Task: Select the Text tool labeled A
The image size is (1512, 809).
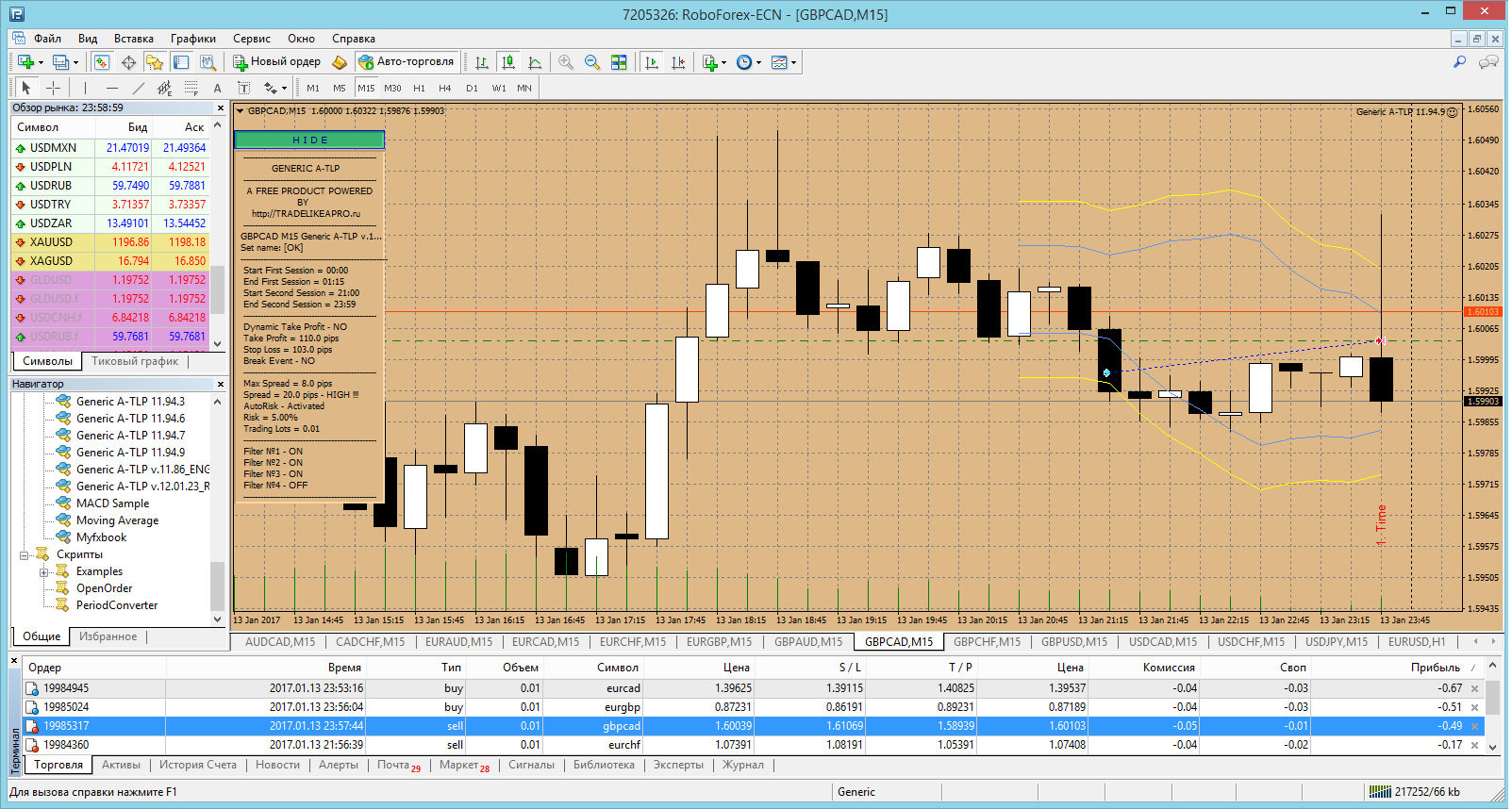Action: click(x=217, y=88)
